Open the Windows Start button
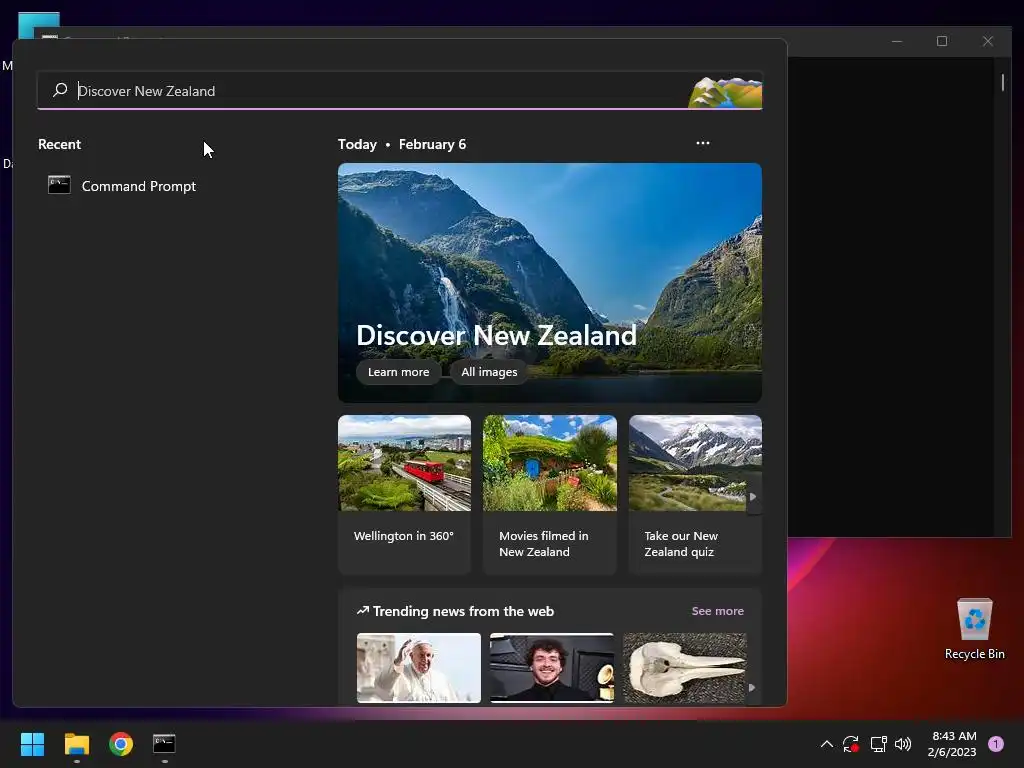This screenshot has width=1024, height=768. coord(32,744)
